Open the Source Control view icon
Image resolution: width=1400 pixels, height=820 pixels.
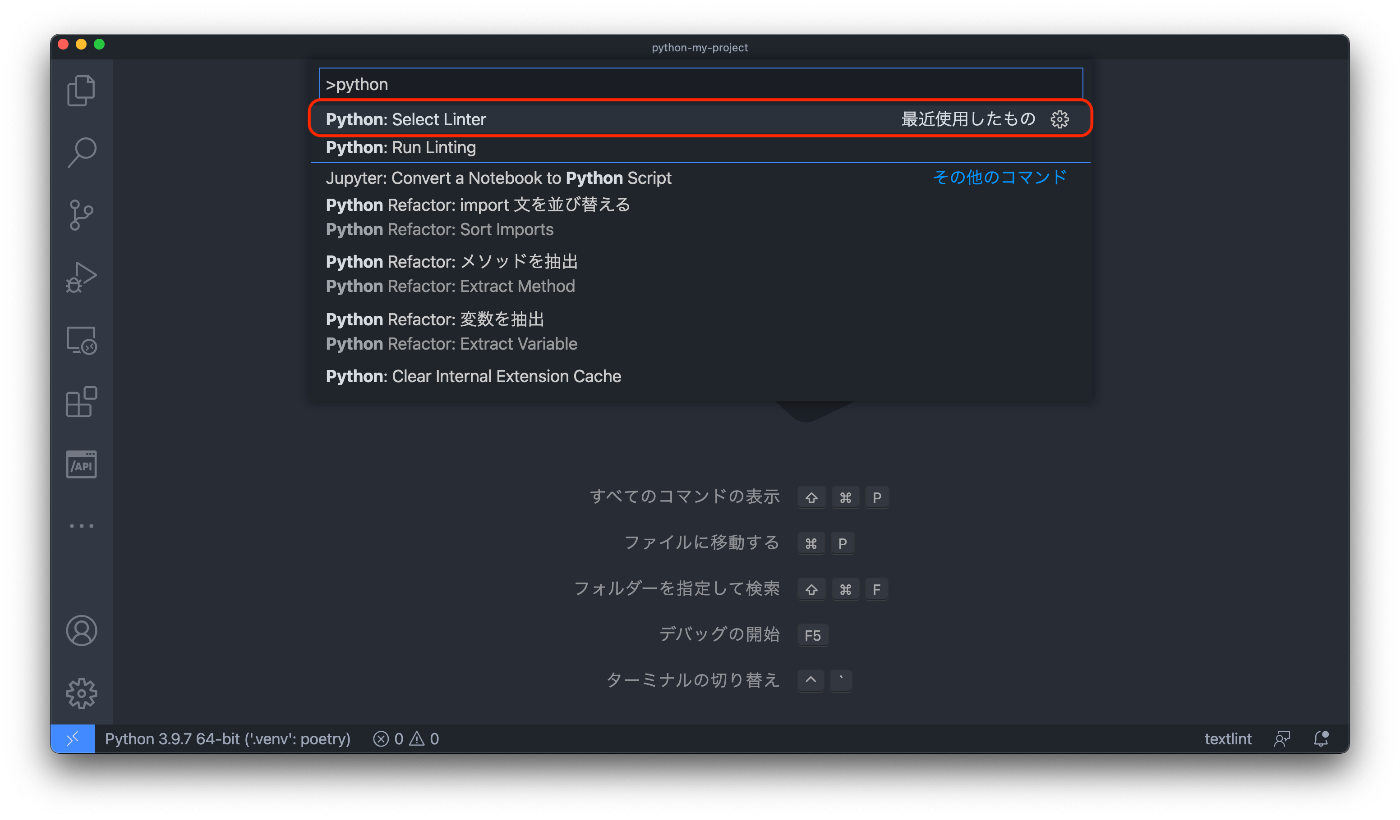[x=81, y=215]
